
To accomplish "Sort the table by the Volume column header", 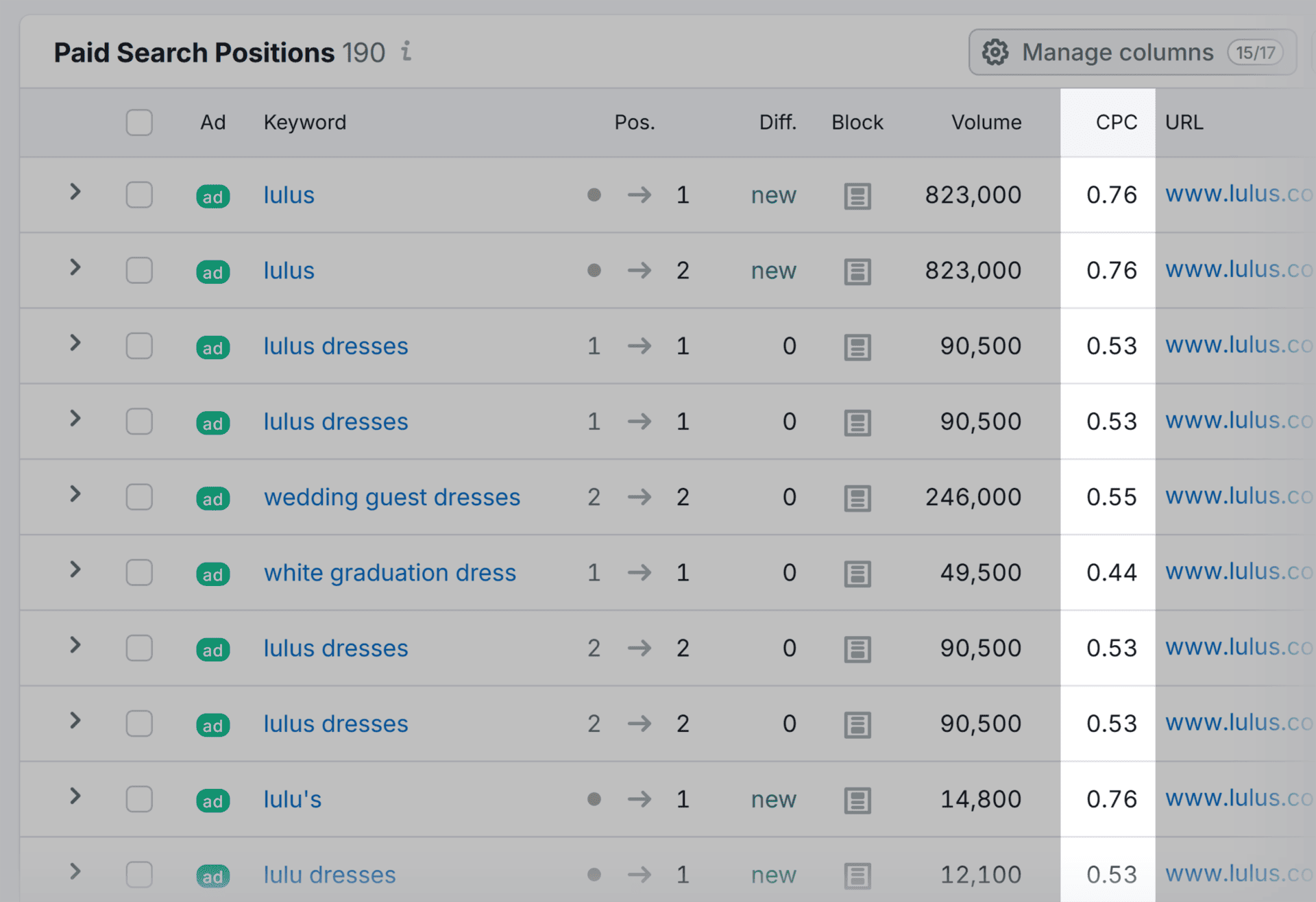I will coord(986,123).
